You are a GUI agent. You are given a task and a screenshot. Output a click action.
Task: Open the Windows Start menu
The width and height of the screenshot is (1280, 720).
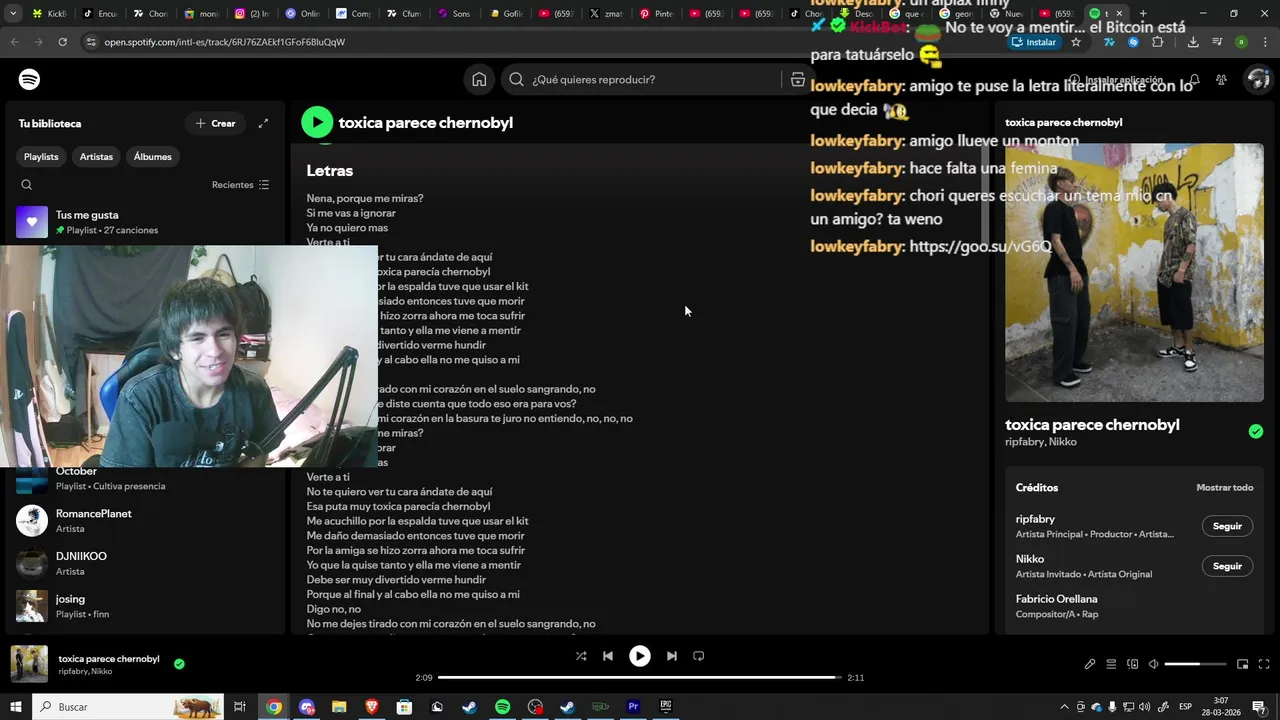pos(16,707)
